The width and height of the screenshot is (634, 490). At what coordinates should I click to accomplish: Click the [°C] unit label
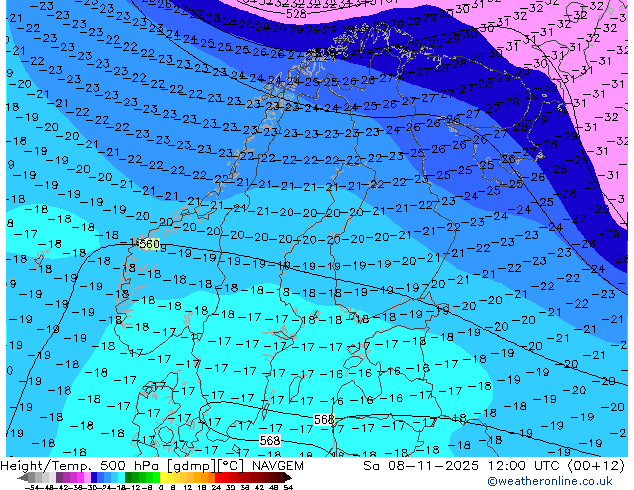pyautogui.click(x=231, y=466)
